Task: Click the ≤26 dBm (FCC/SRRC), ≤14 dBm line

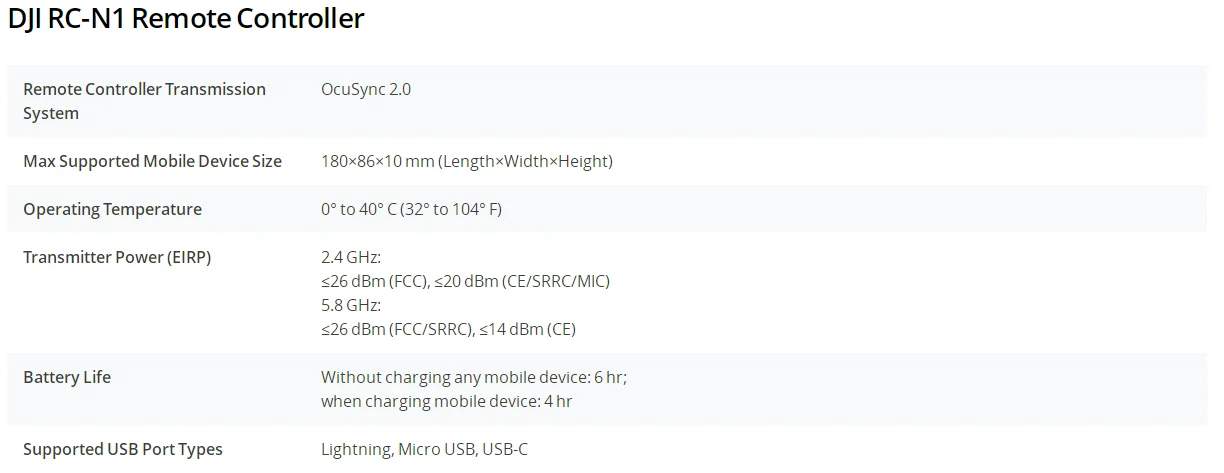Action: (x=448, y=329)
